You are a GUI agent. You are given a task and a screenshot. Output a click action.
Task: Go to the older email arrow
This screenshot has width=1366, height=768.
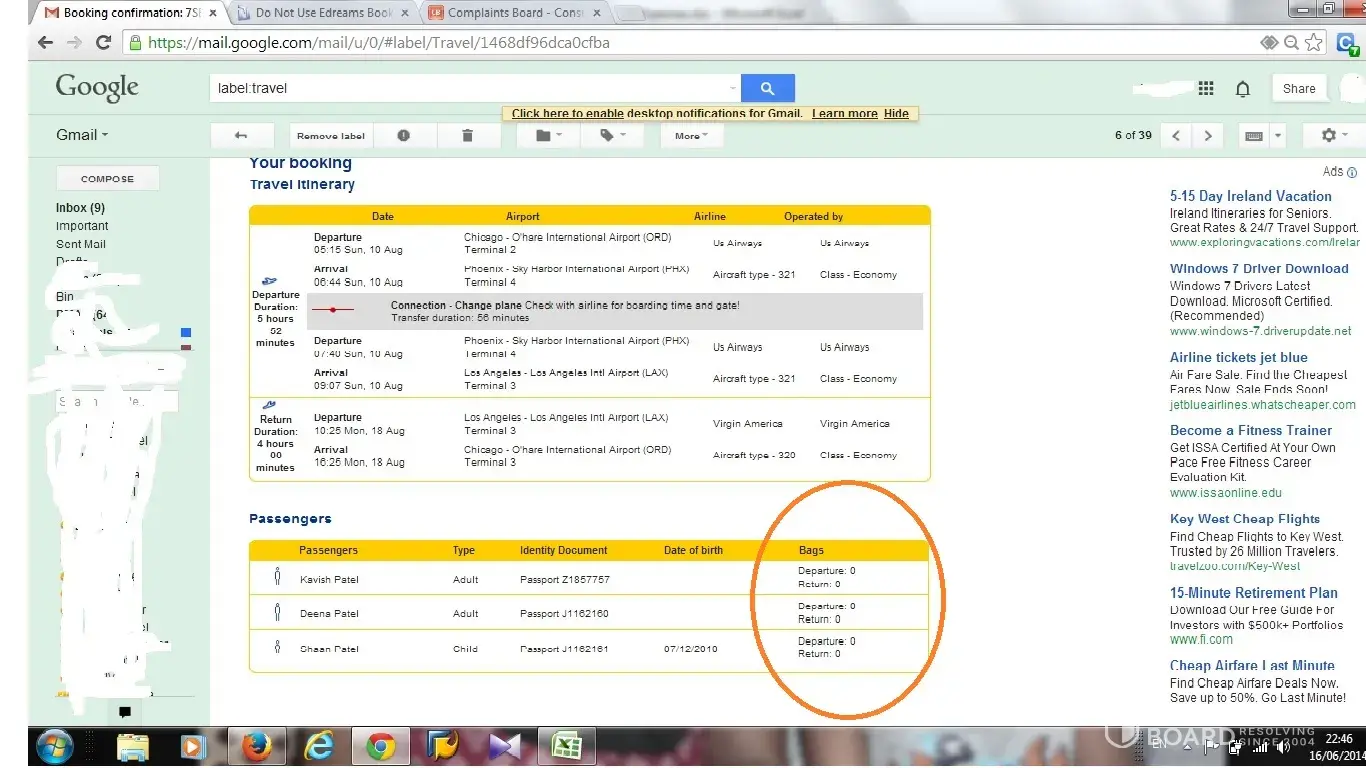[x=1208, y=136]
